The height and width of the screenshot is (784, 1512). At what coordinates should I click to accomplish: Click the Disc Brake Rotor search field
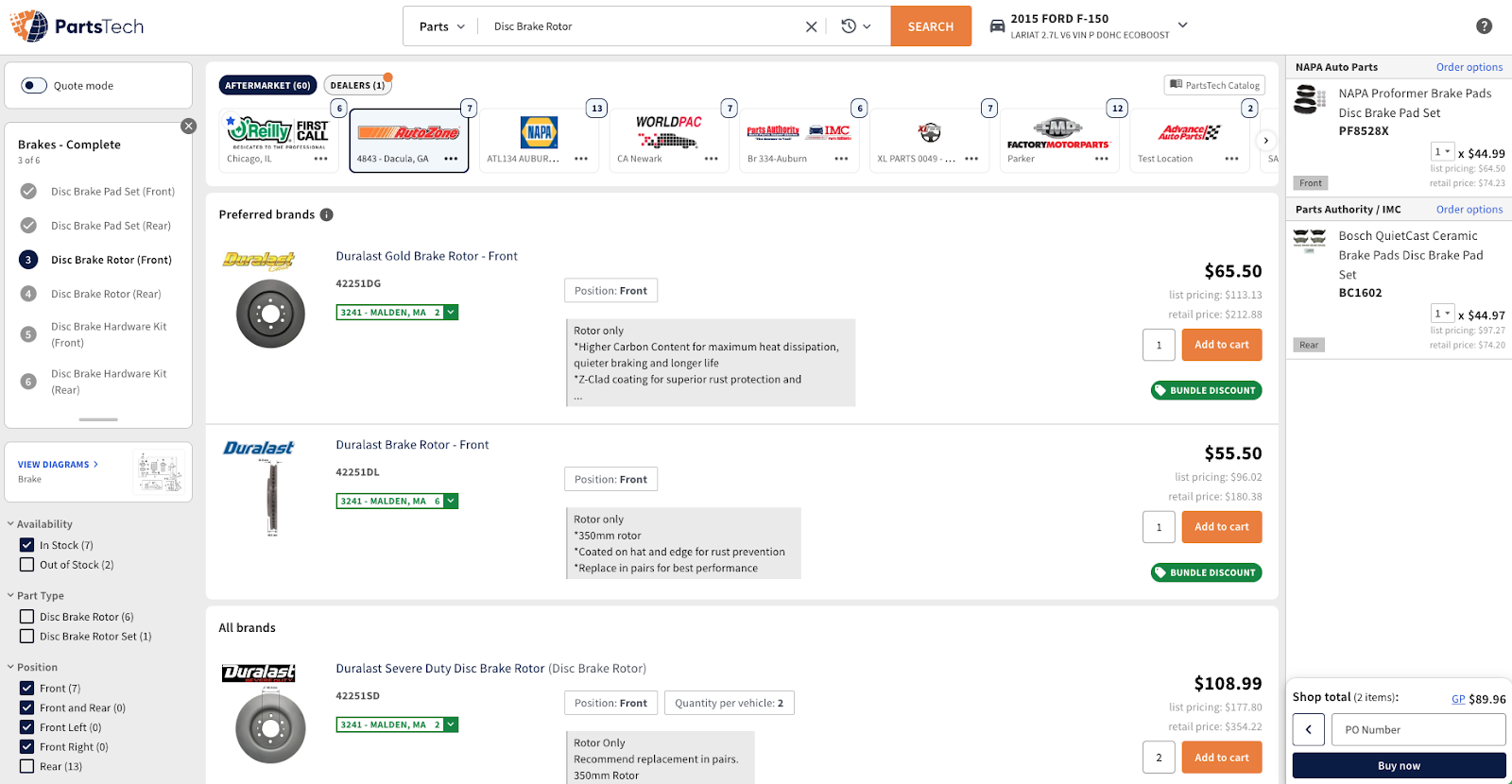(643, 26)
